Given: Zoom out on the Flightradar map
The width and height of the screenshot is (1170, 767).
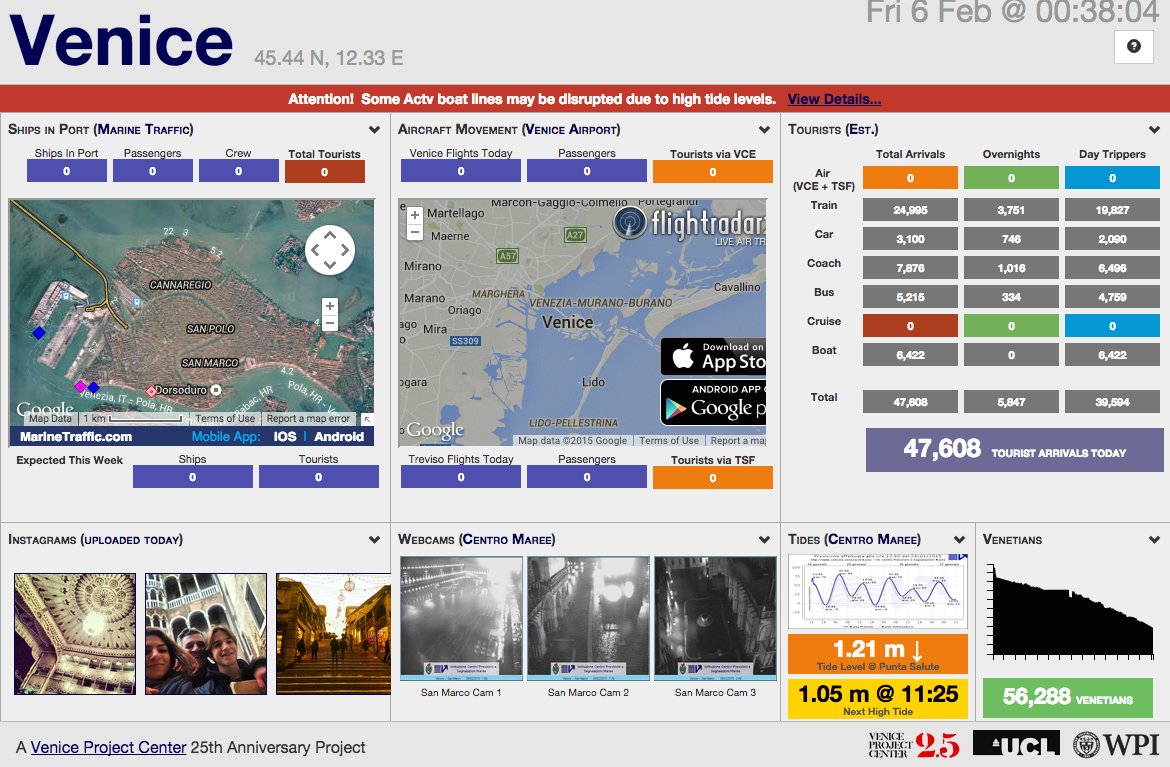Looking at the screenshot, I should [415, 232].
